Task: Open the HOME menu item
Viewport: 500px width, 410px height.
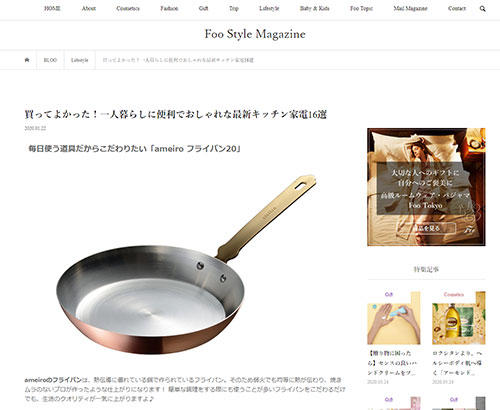Action: click(x=52, y=9)
